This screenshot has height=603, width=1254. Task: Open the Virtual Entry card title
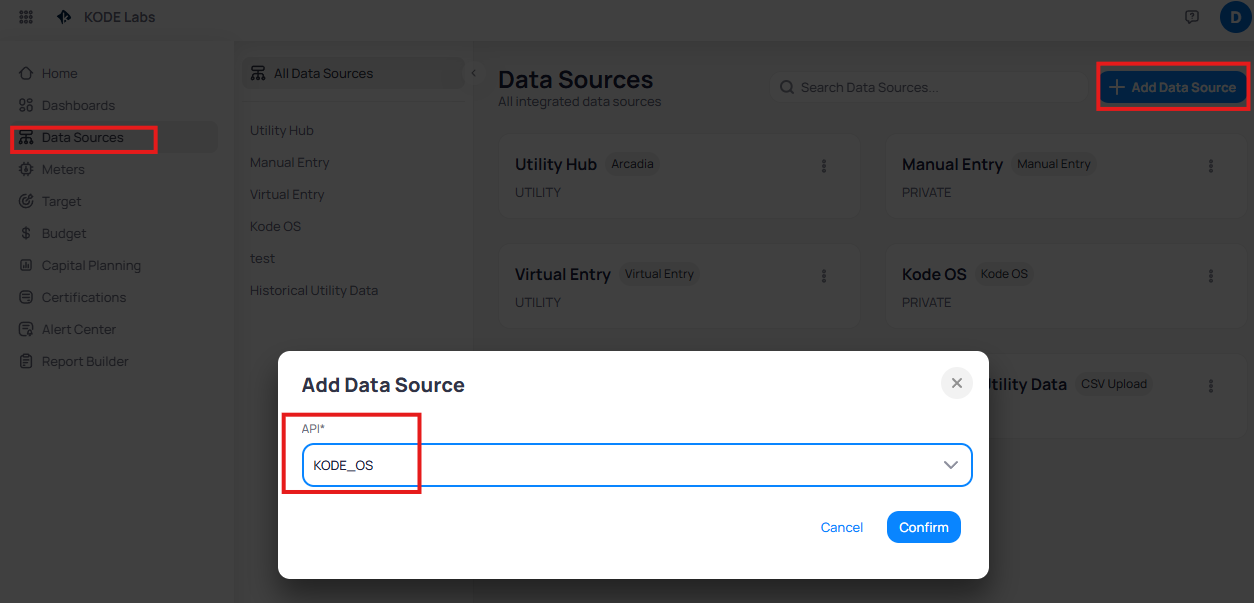(562, 274)
